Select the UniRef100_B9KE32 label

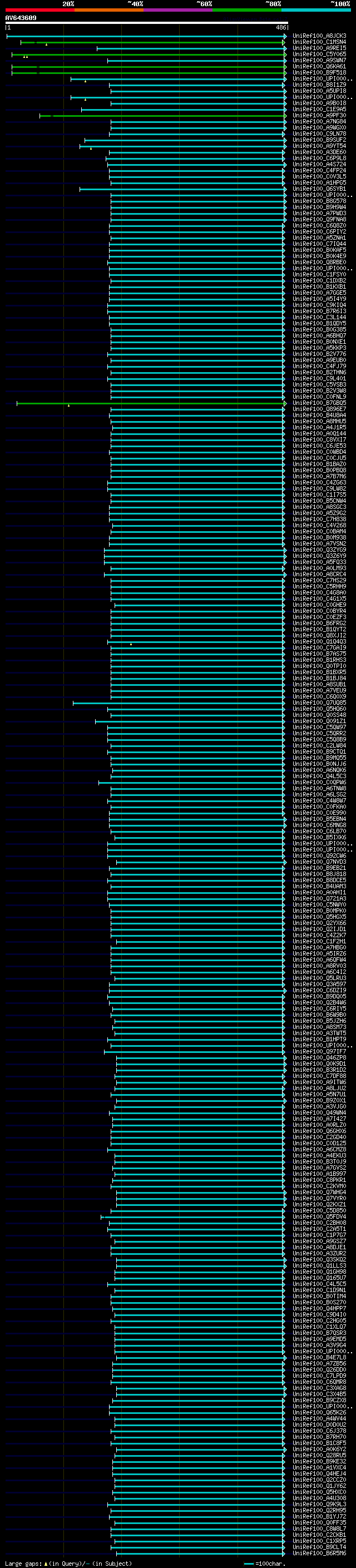(319, 1461)
